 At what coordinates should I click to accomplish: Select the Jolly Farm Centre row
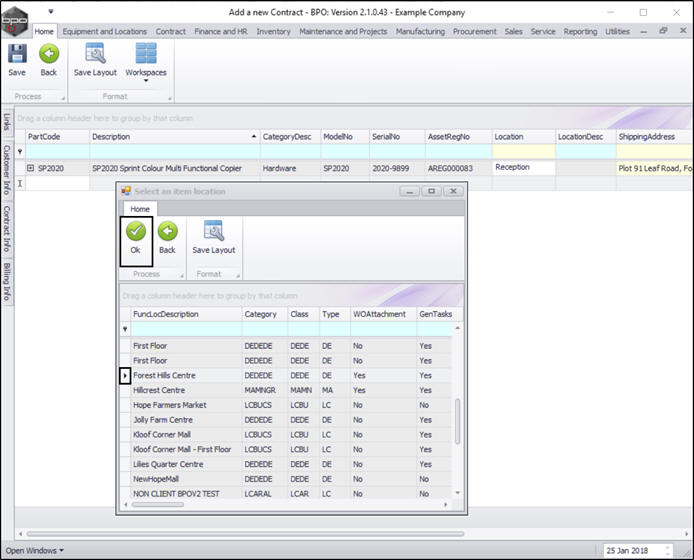pos(285,420)
